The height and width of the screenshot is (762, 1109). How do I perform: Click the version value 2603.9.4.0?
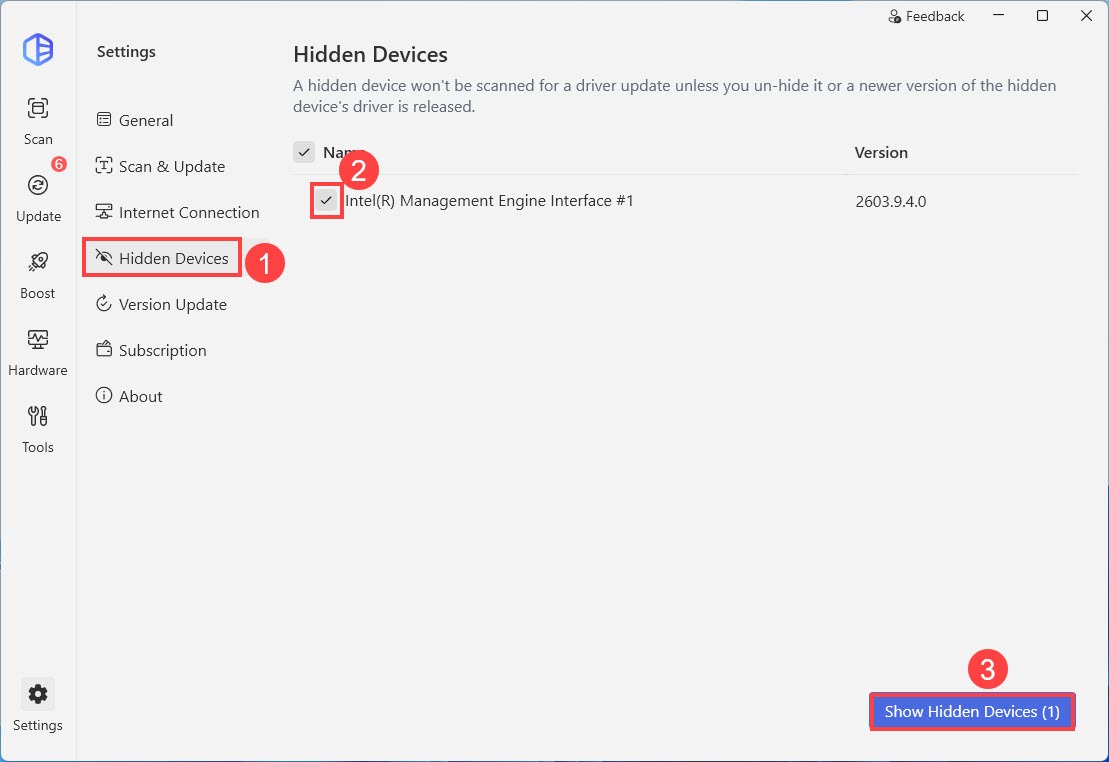890,202
